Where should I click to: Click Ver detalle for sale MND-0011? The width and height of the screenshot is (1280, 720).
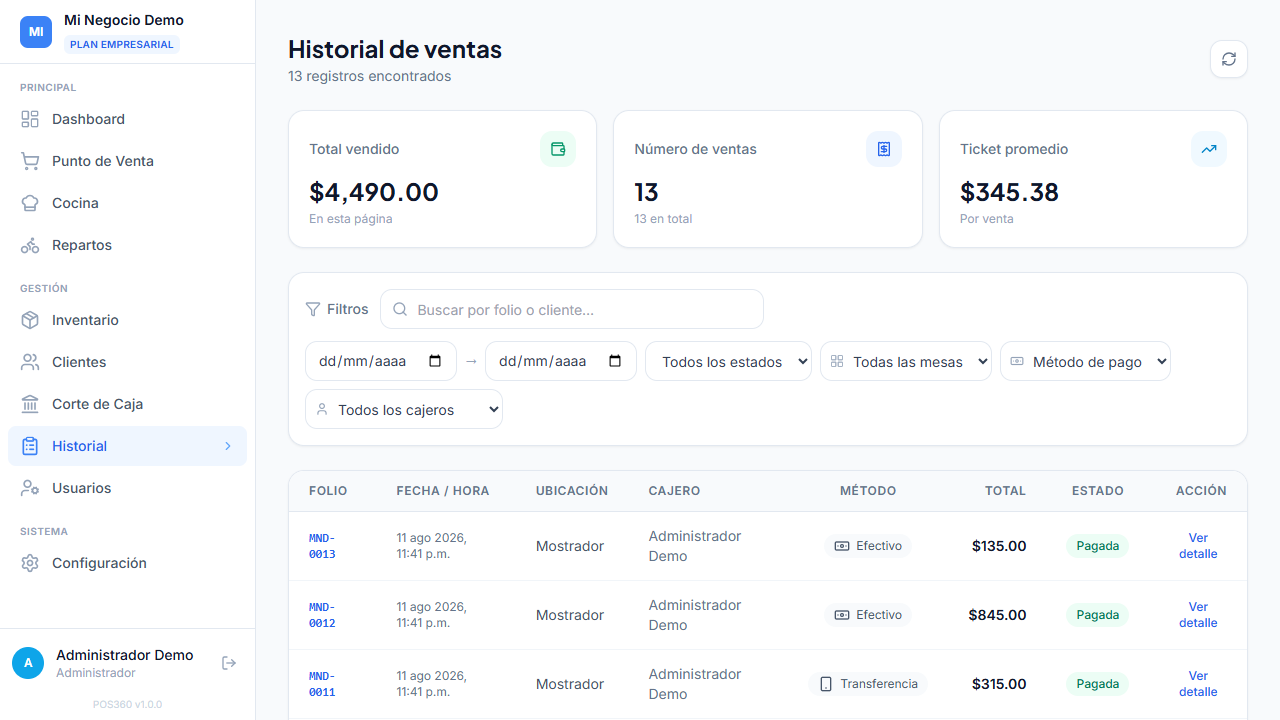pyautogui.click(x=1198, y=684)
